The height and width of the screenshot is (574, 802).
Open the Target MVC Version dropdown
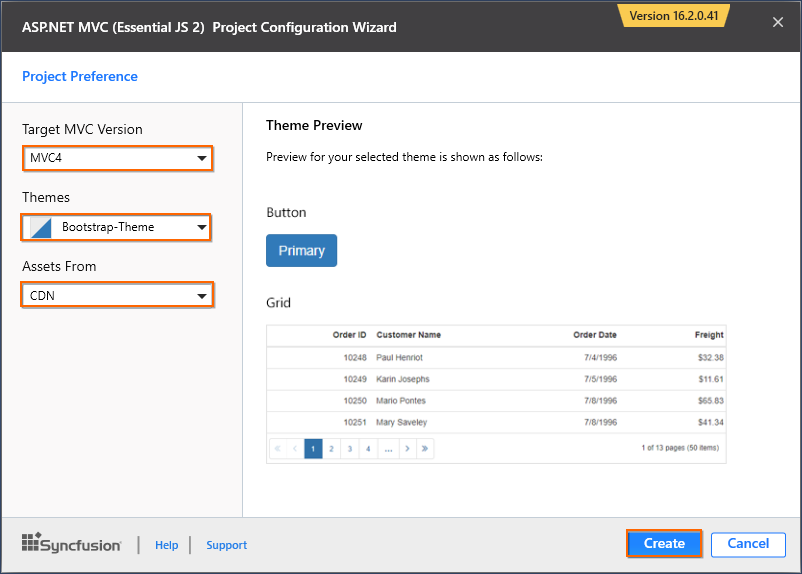(x=117, y=158)
